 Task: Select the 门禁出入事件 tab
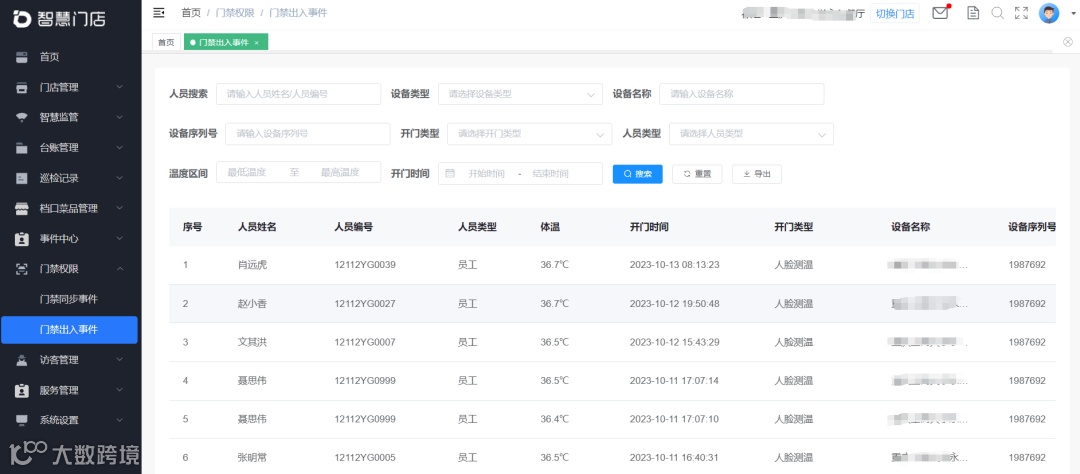click(226, 43)
